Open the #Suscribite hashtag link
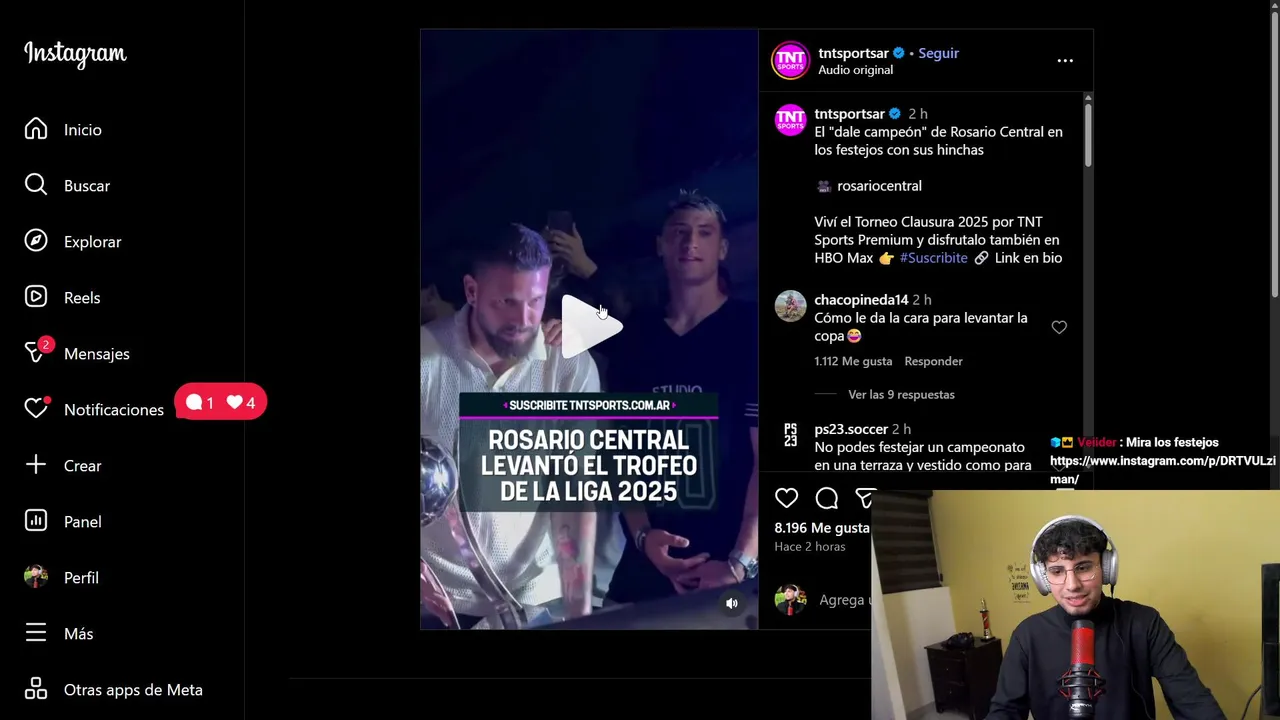The image size is (1280, 720). click(x=934, y=258)
